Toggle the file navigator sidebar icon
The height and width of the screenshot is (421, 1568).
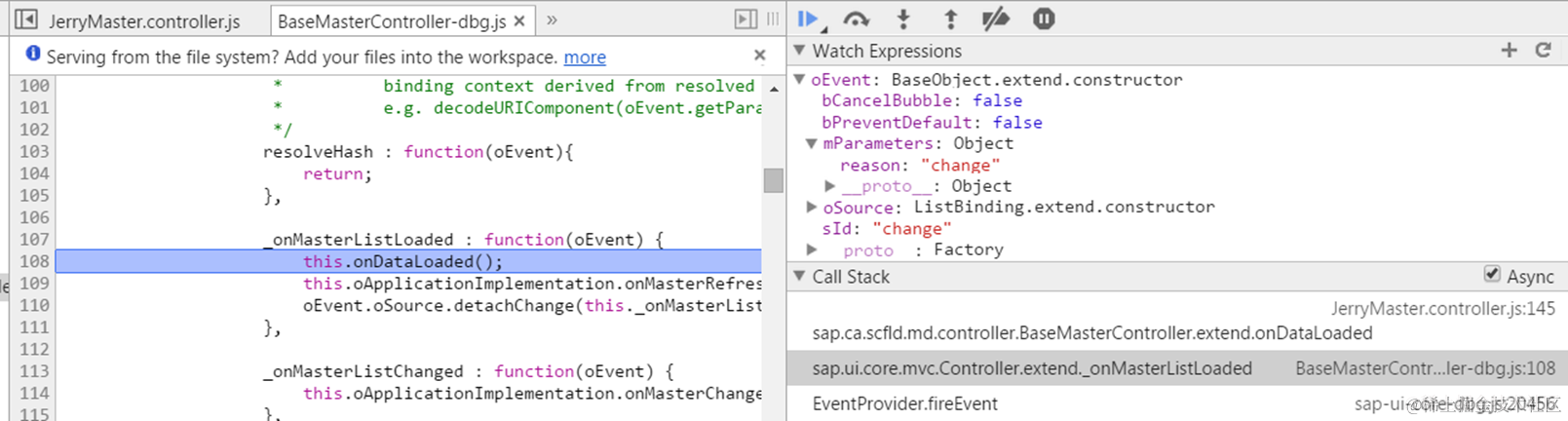click(x=26, y=19)
